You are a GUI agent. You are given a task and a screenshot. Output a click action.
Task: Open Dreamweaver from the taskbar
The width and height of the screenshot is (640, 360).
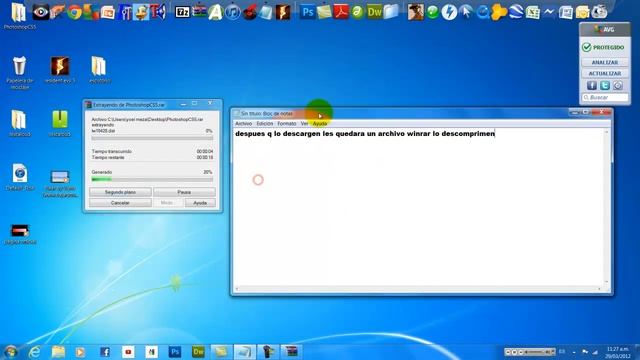(x=198, y=351)
